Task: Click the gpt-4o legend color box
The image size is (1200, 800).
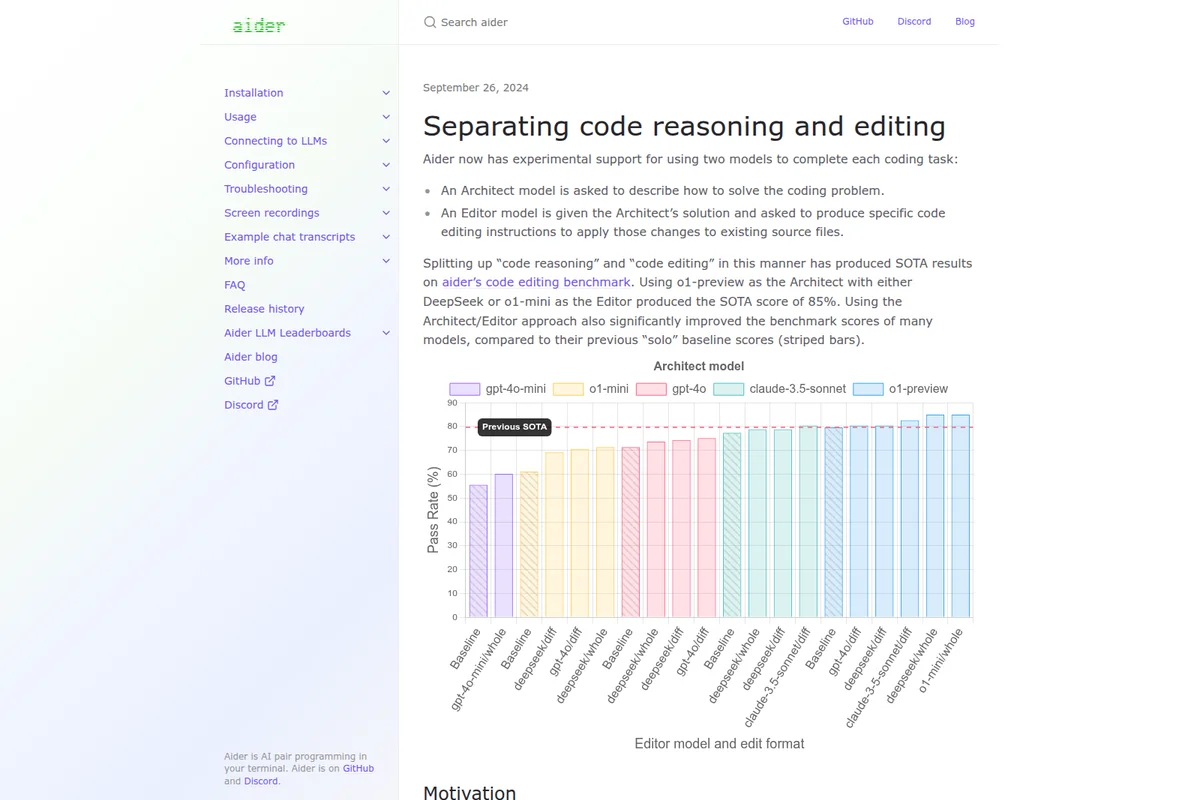Action: tap(651, 389)
